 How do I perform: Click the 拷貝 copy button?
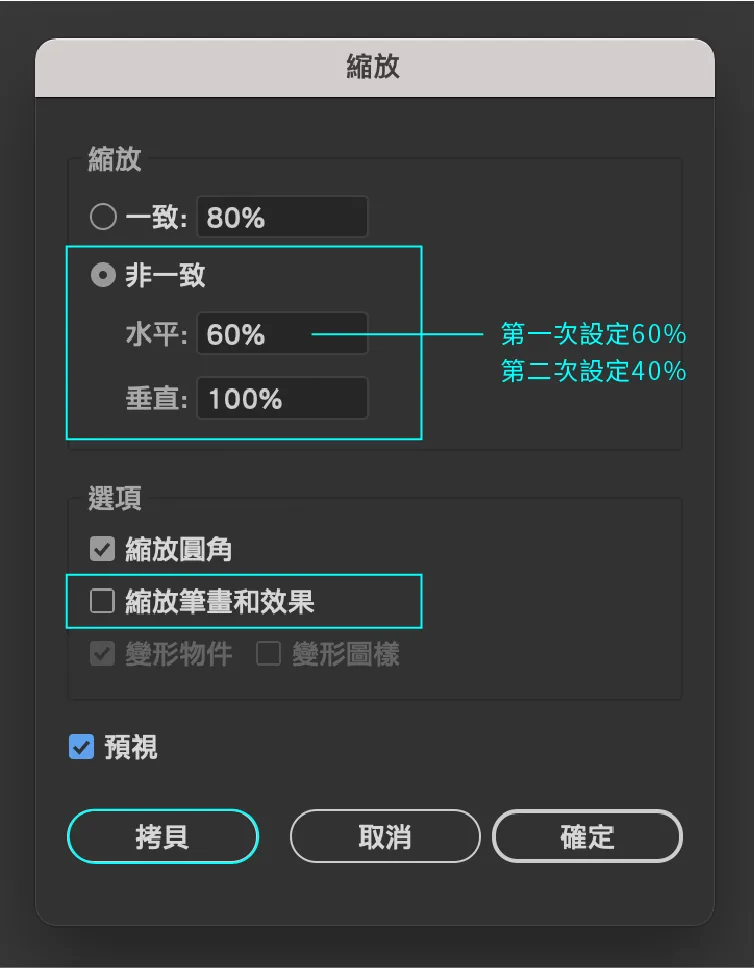click(163, 836)
